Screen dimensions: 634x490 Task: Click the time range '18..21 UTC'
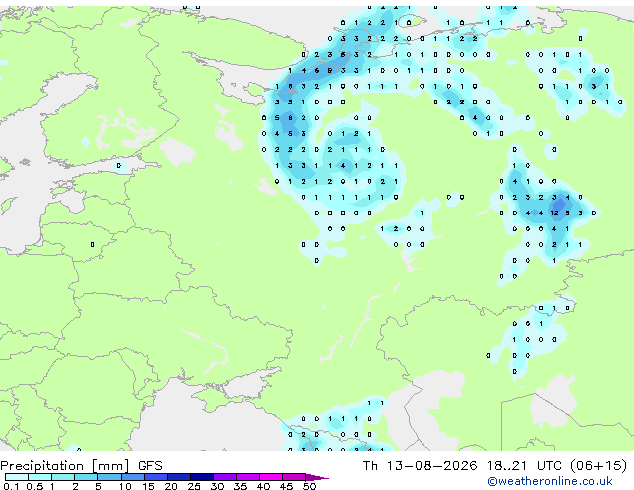tap(524, 466)
